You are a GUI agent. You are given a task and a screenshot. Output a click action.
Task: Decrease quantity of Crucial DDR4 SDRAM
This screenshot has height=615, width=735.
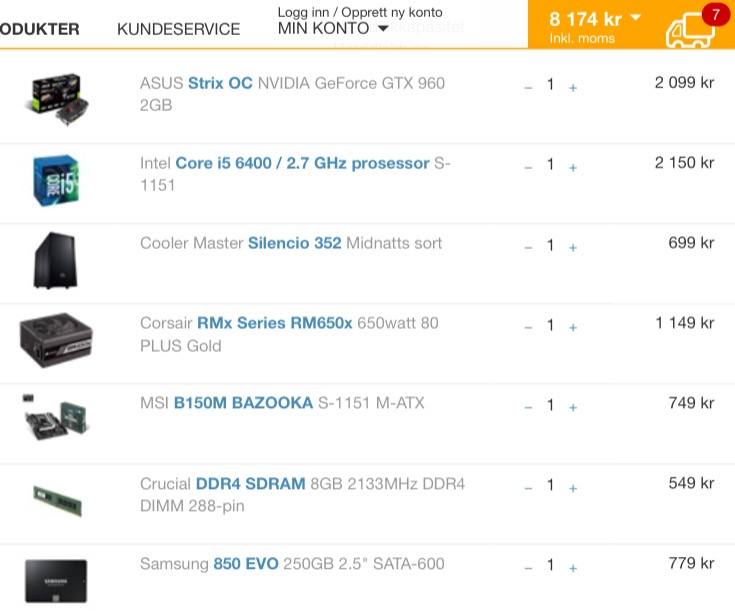(528, 488)
